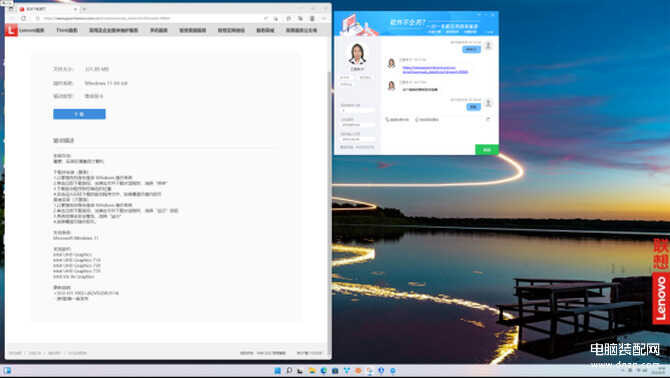Open the blue hyperlink in chat message

point(435,70)
